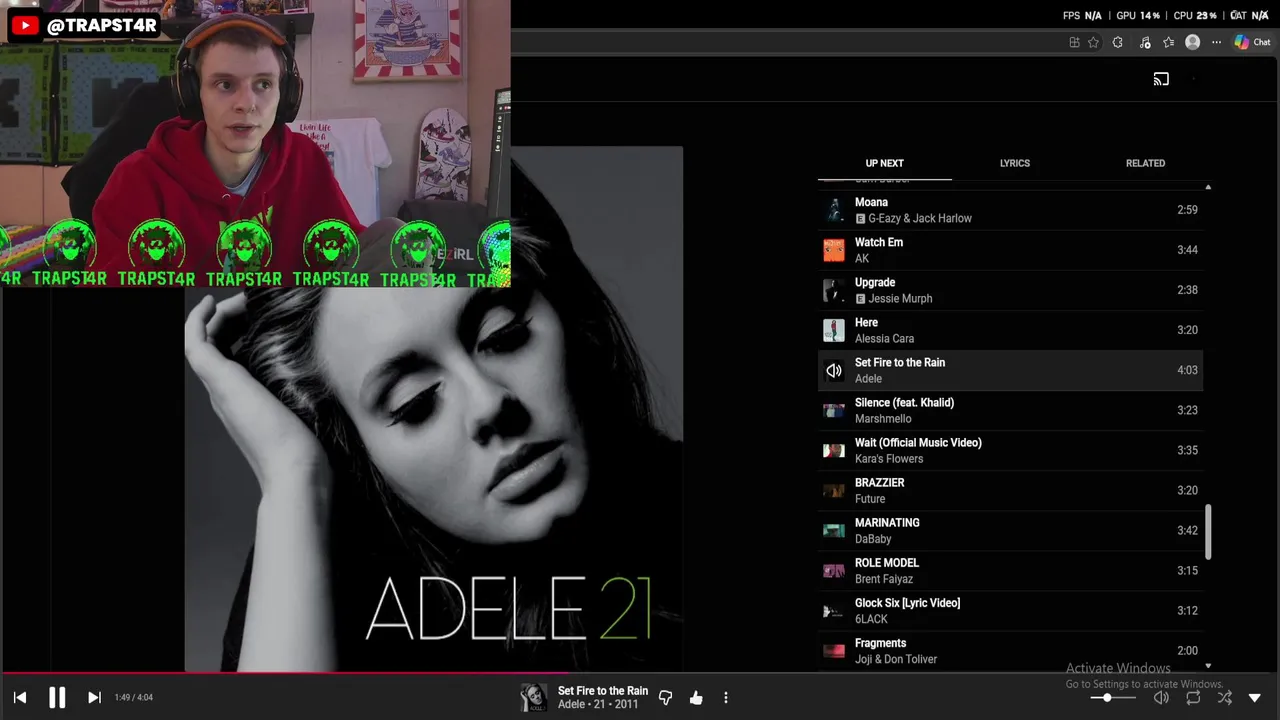The image size is (1280, 720).
Task: Skip to the next track
Action: (94, 698)
